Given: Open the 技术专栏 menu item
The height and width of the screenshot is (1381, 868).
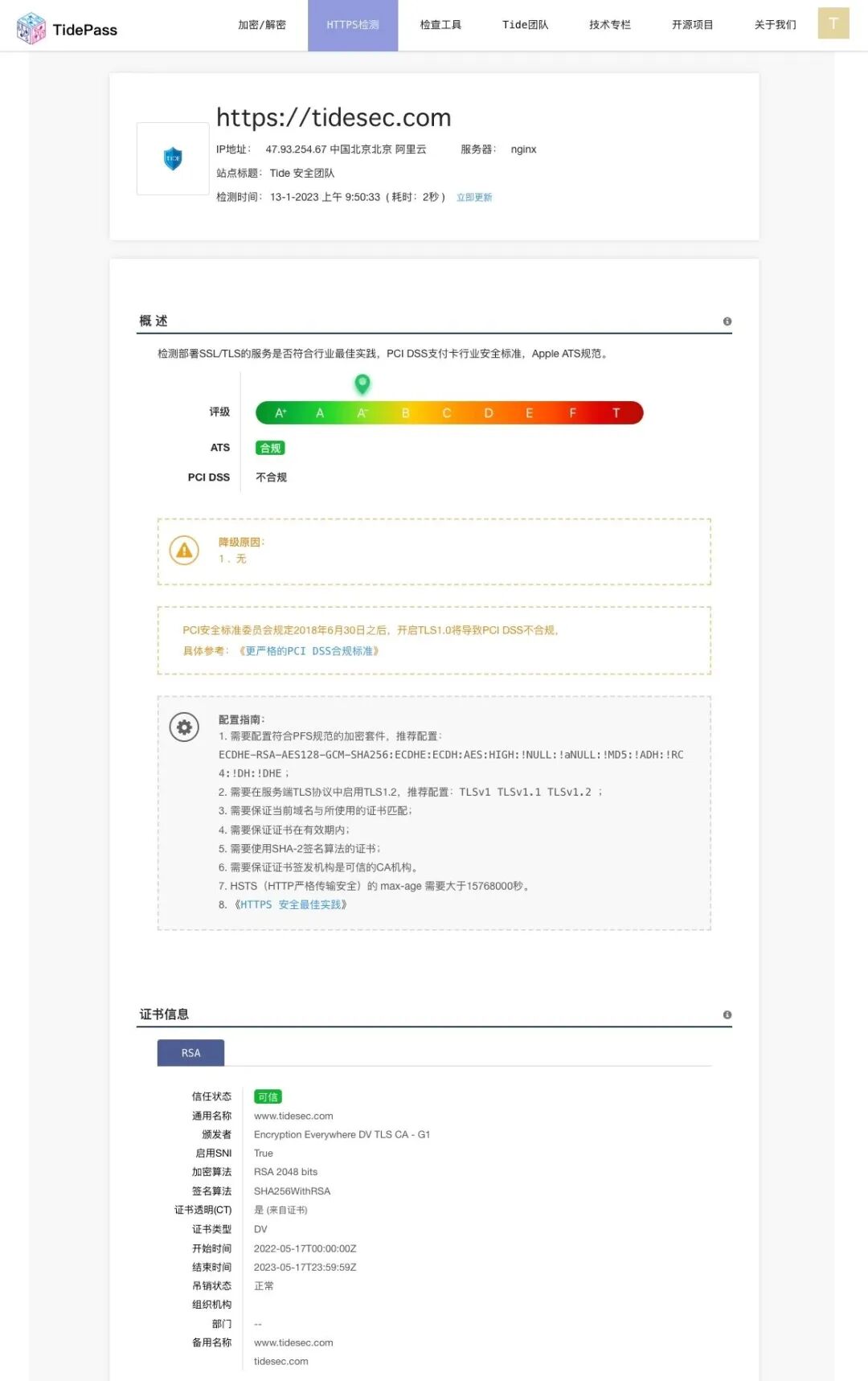Looking at the screenshot, I should tap(610, 25).
